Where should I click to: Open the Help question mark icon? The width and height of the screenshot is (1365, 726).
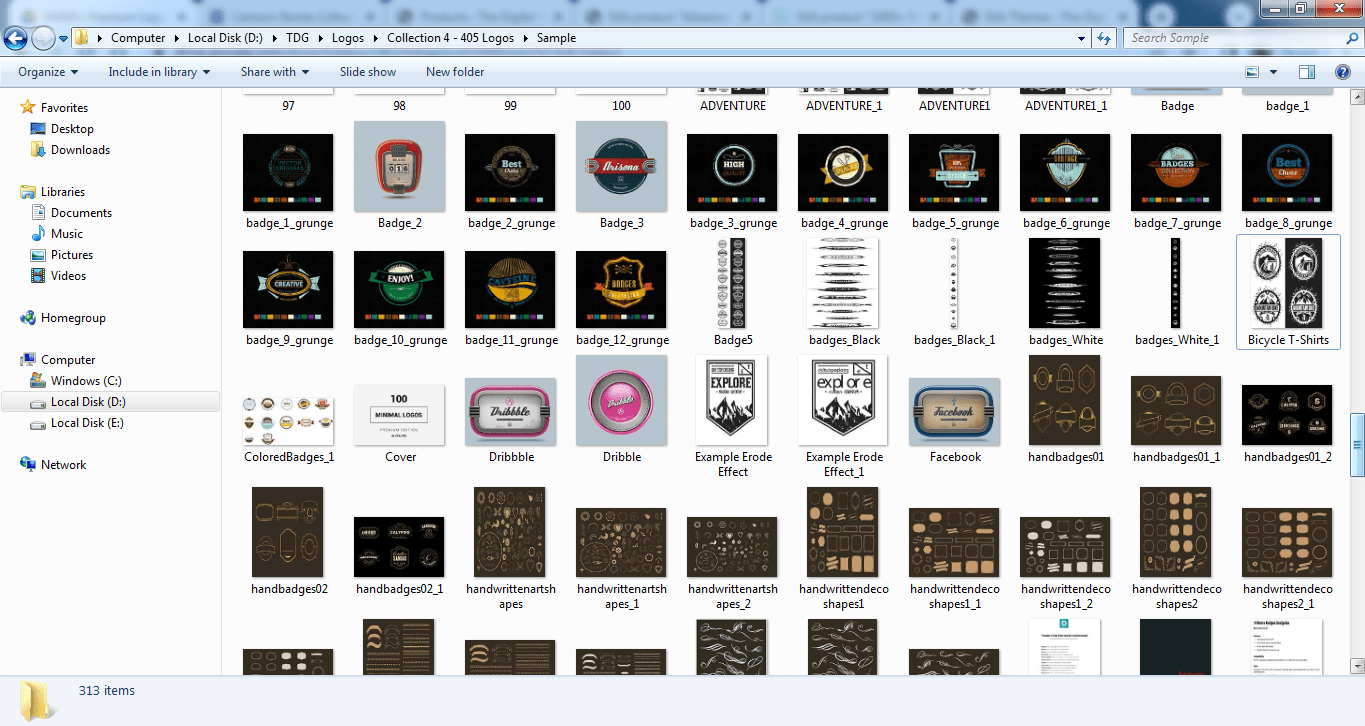coord(1340,72)
